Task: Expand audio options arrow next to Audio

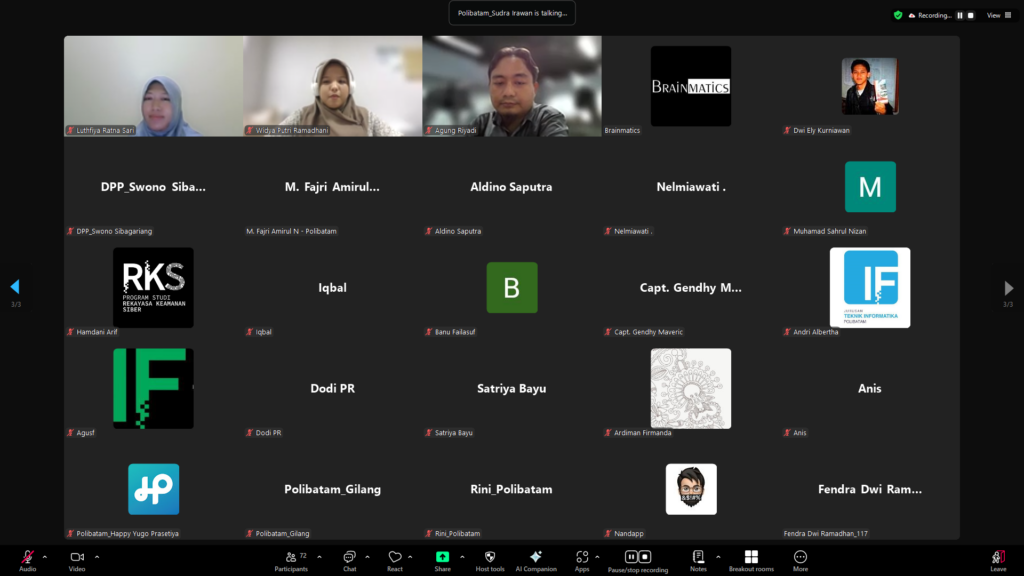Action: tap(45, 556)
